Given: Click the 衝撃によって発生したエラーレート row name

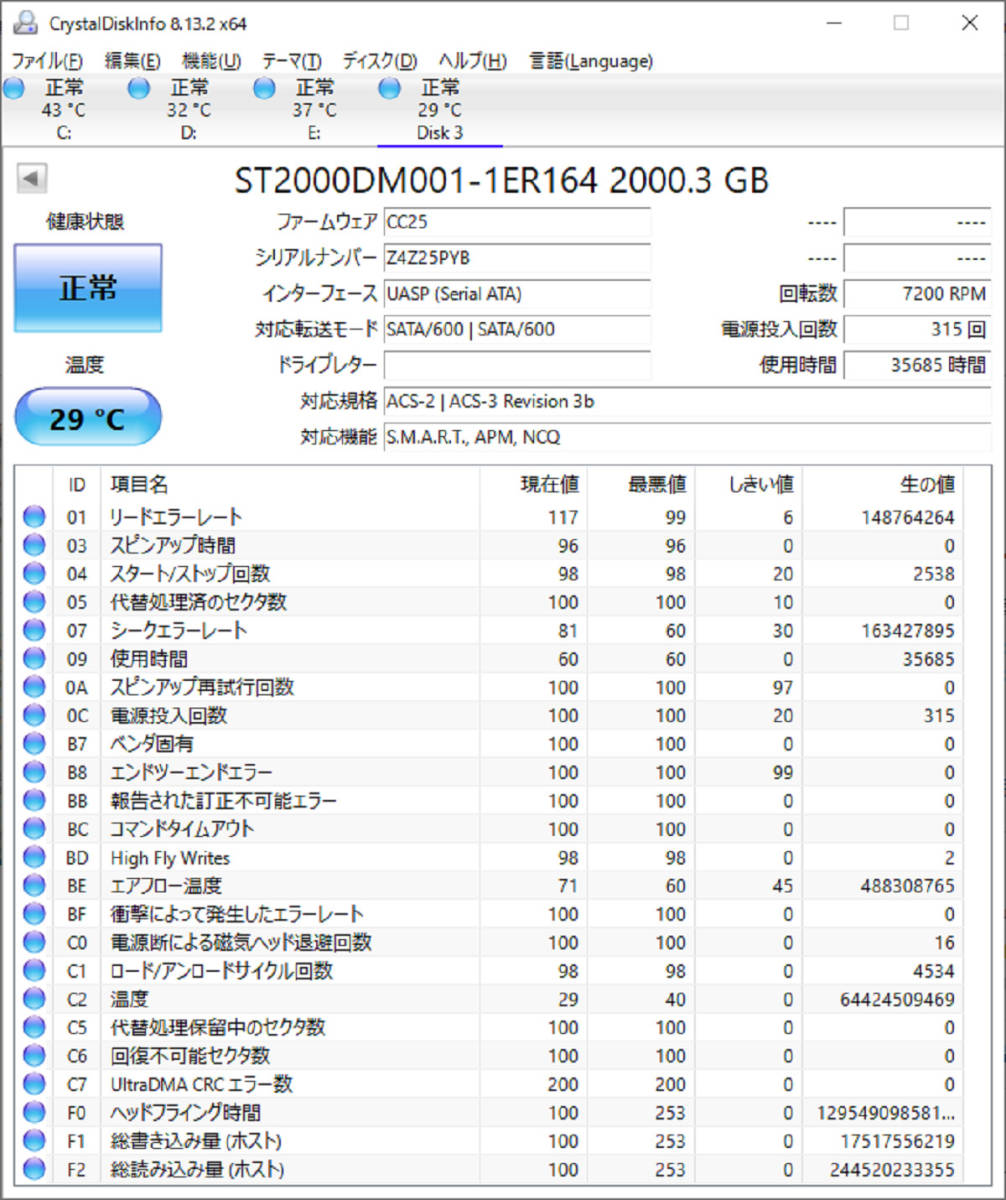Looking at the screenshot, I should click(236, 913).
